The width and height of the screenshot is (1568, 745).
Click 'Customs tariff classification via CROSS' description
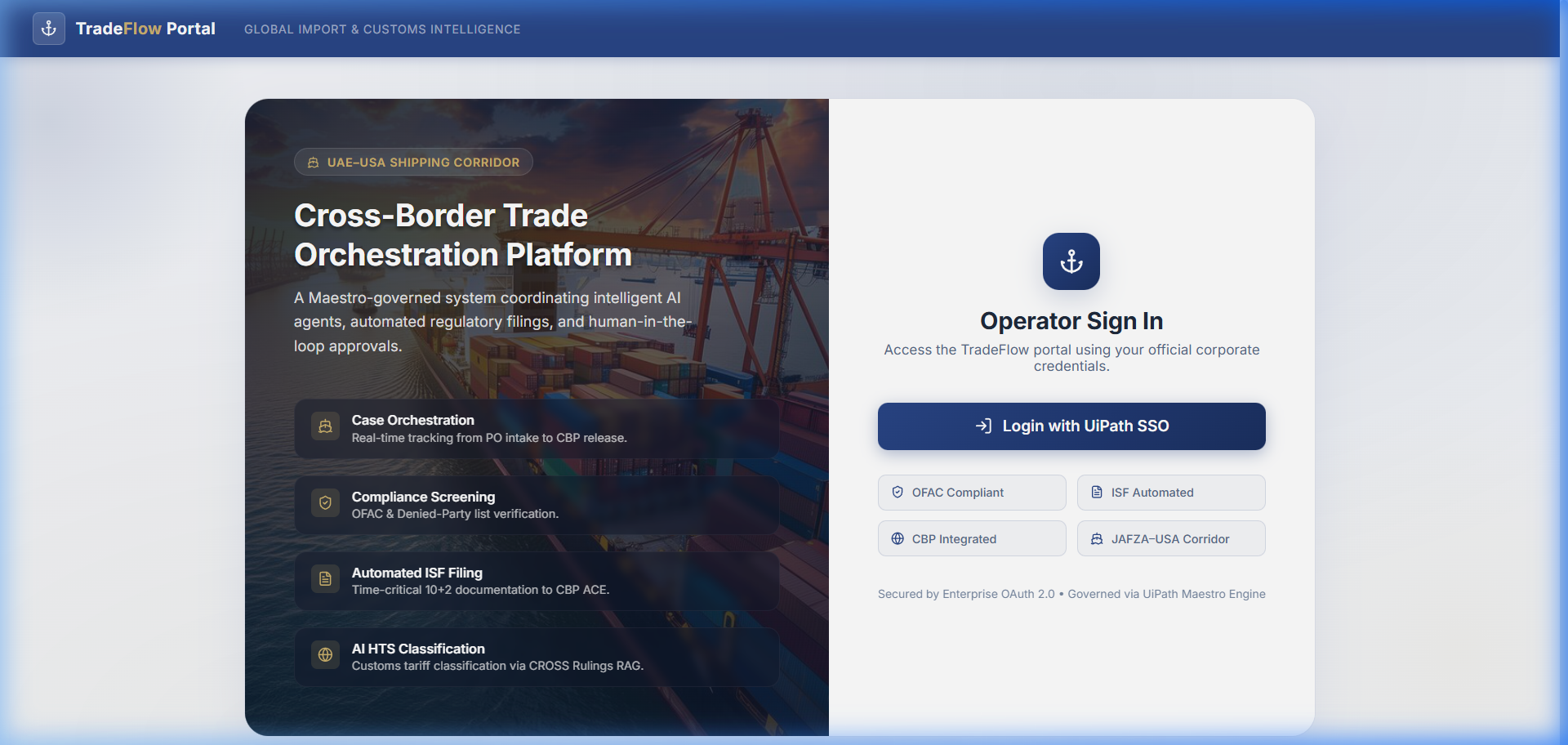(x=497, y=666)
